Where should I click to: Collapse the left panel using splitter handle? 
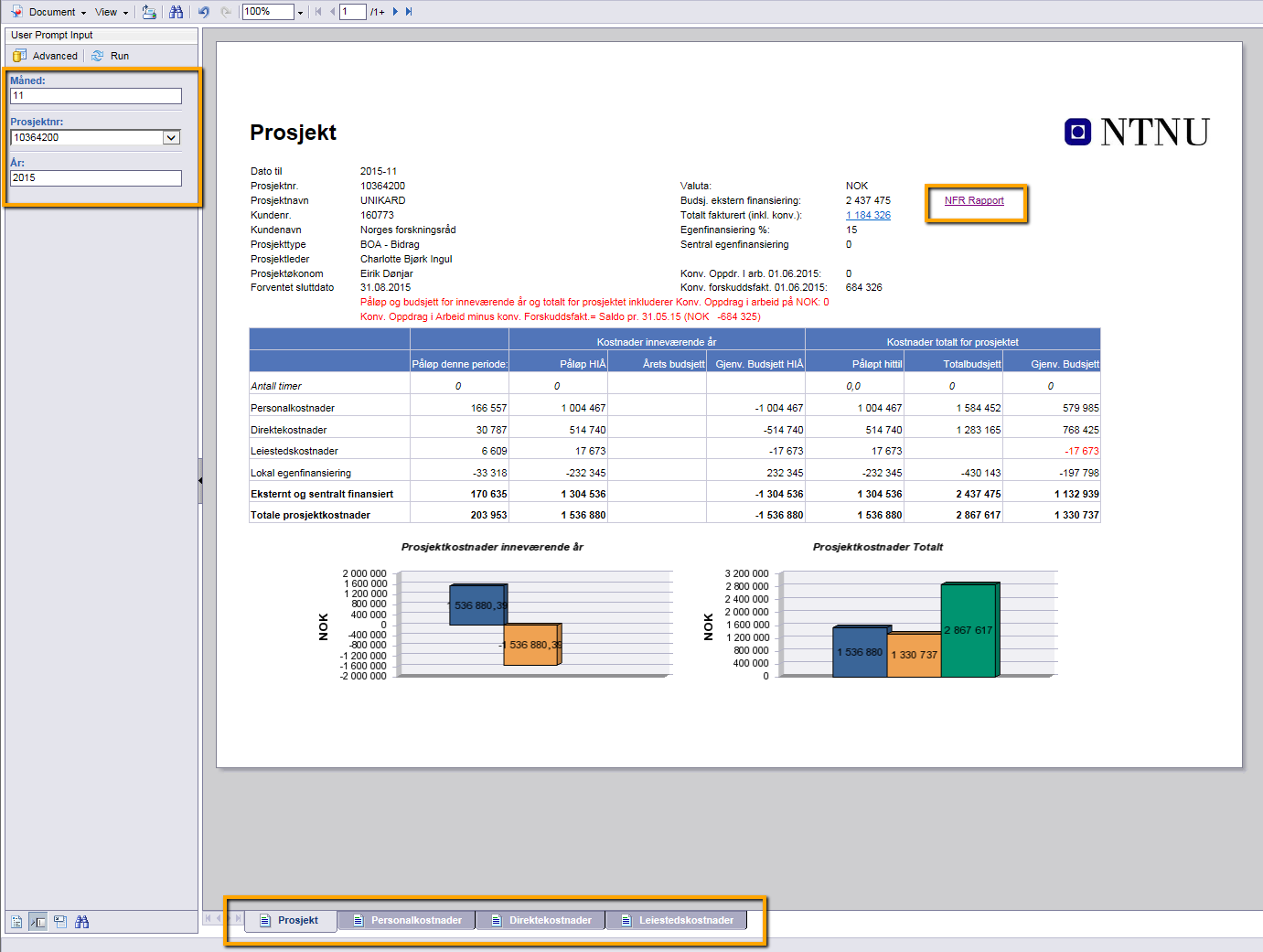tap(200, 480)
